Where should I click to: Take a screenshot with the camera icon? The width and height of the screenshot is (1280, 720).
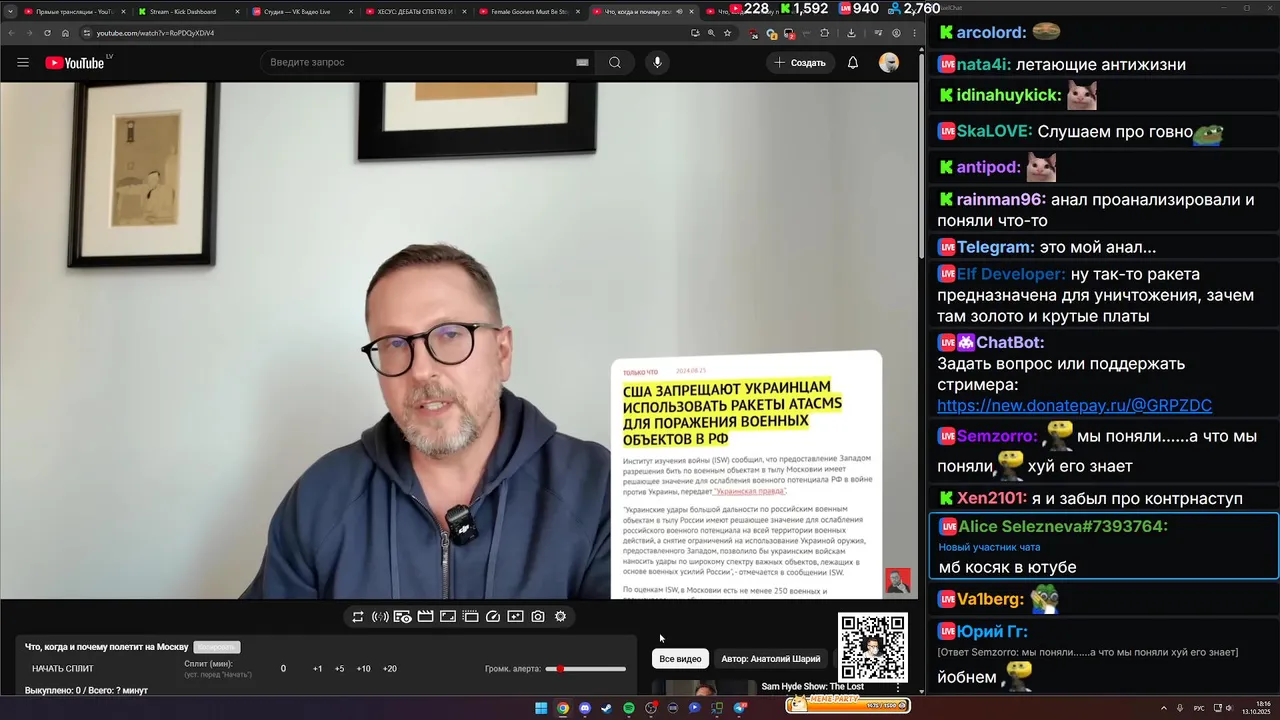[538, 617]
